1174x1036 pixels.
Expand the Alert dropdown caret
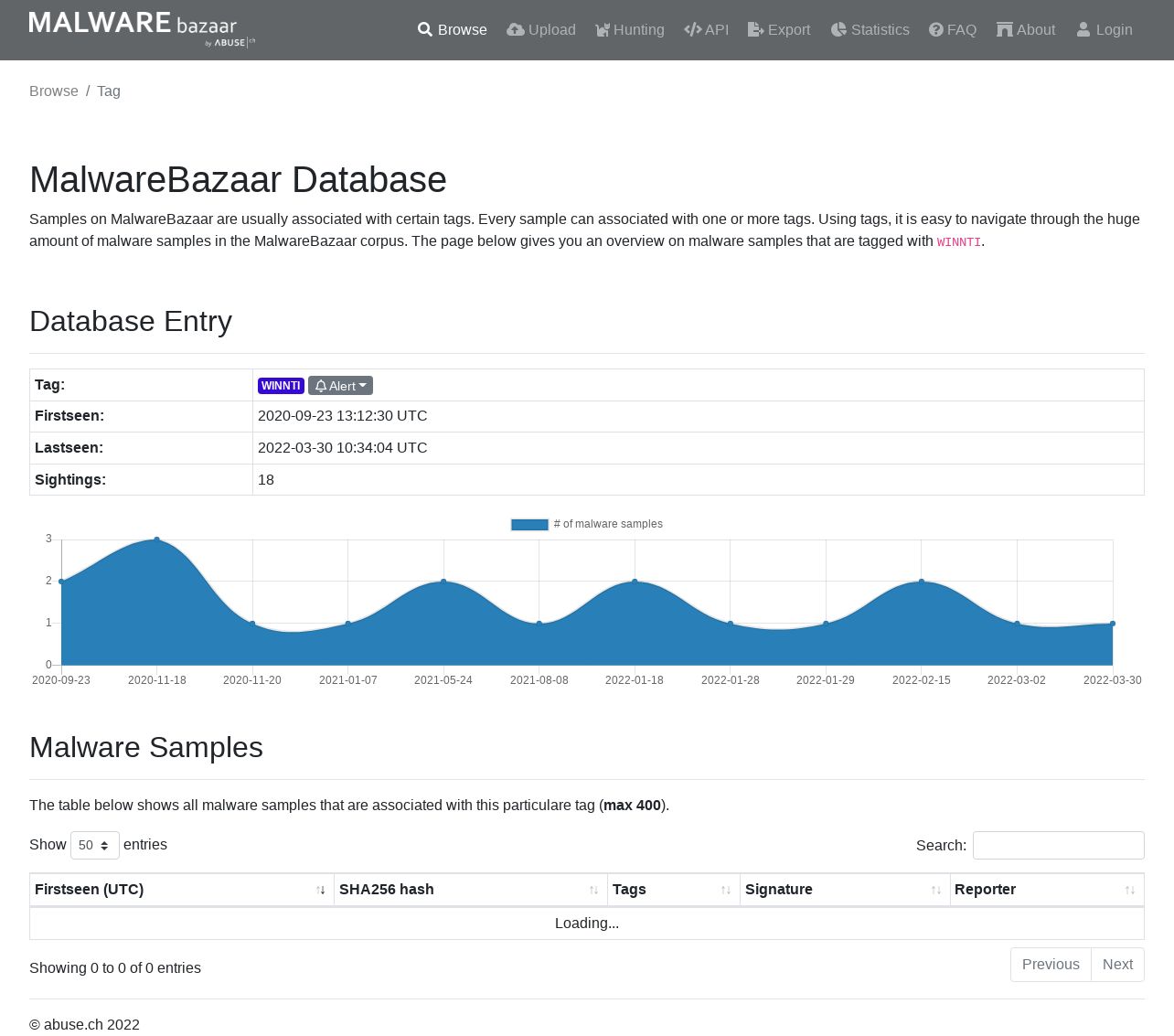point(363,386)
